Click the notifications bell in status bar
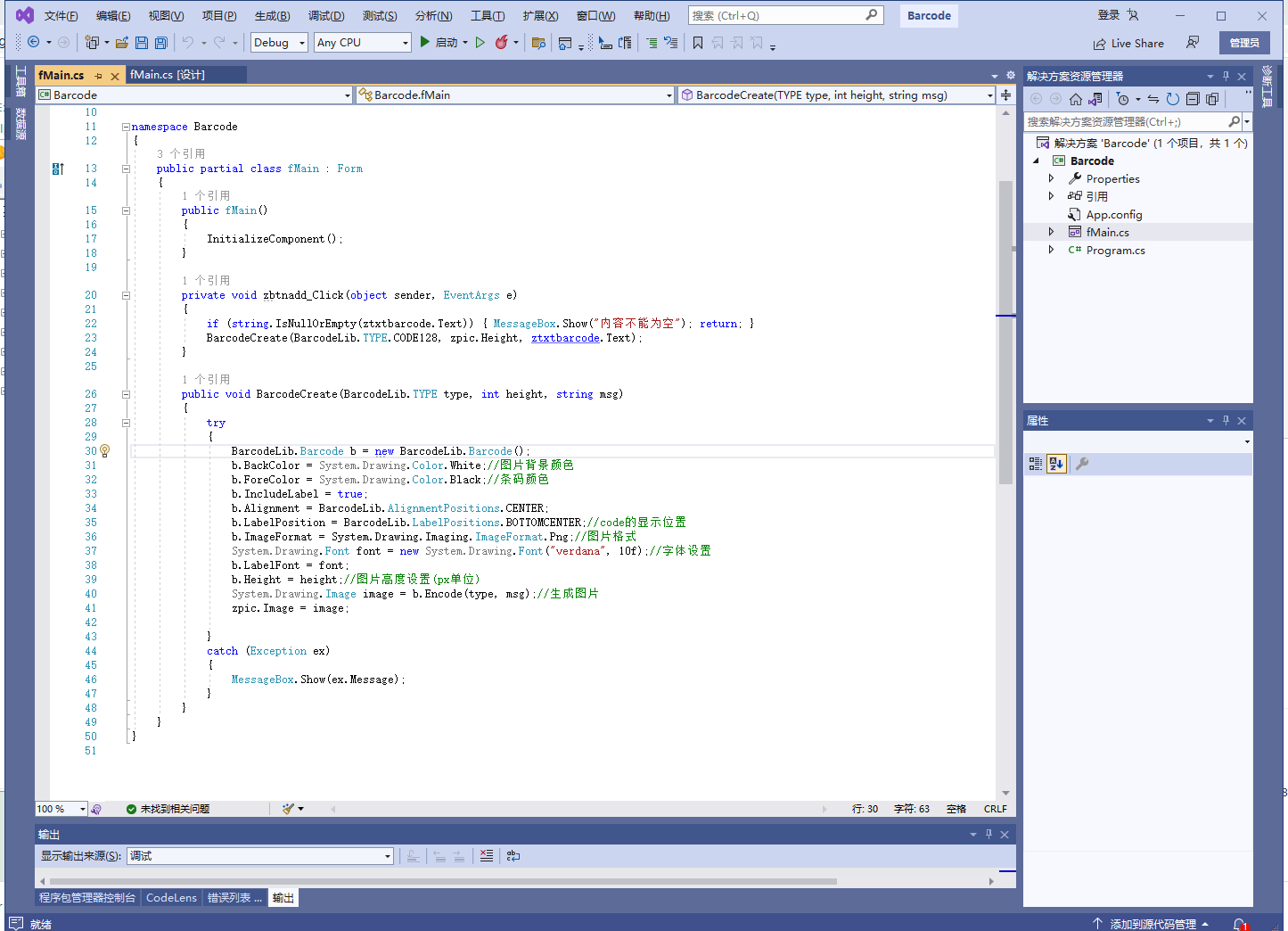Image resolution: width=1288 pixels, height=931 pixels. click(x=1240, y=924)
